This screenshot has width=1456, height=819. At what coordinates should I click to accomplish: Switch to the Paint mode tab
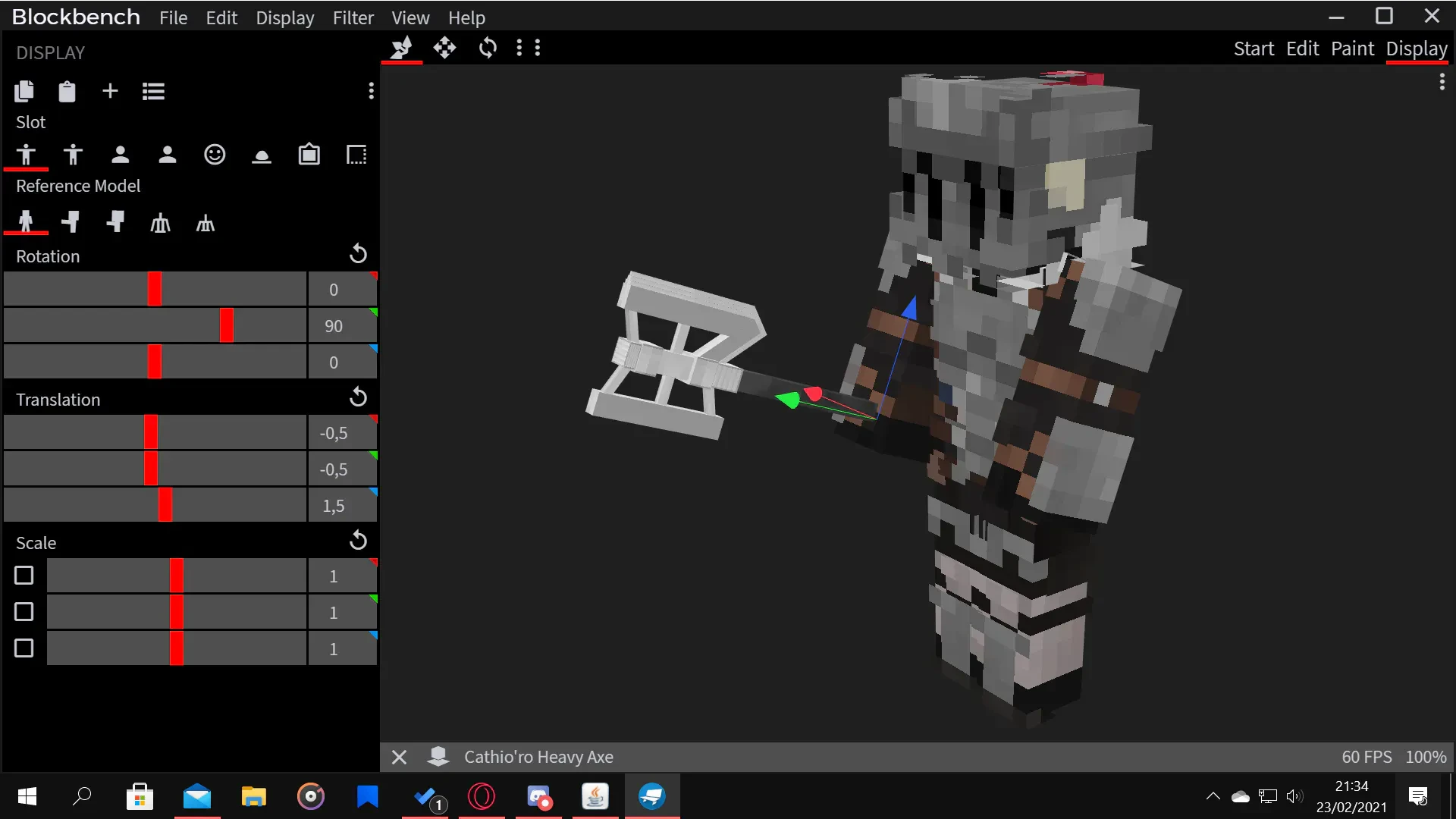click(1352, 49)
